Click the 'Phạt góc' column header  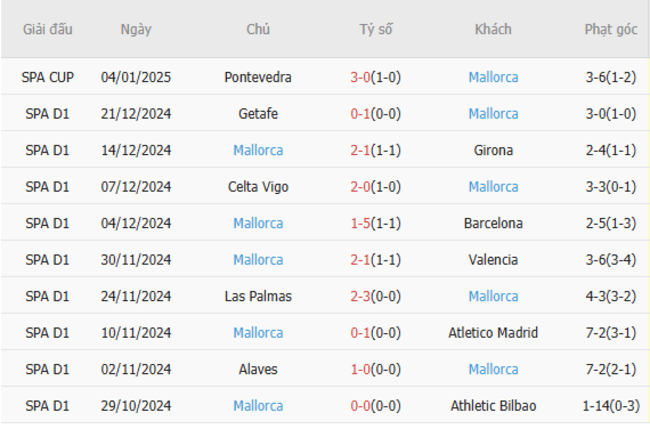click(611, 30)
